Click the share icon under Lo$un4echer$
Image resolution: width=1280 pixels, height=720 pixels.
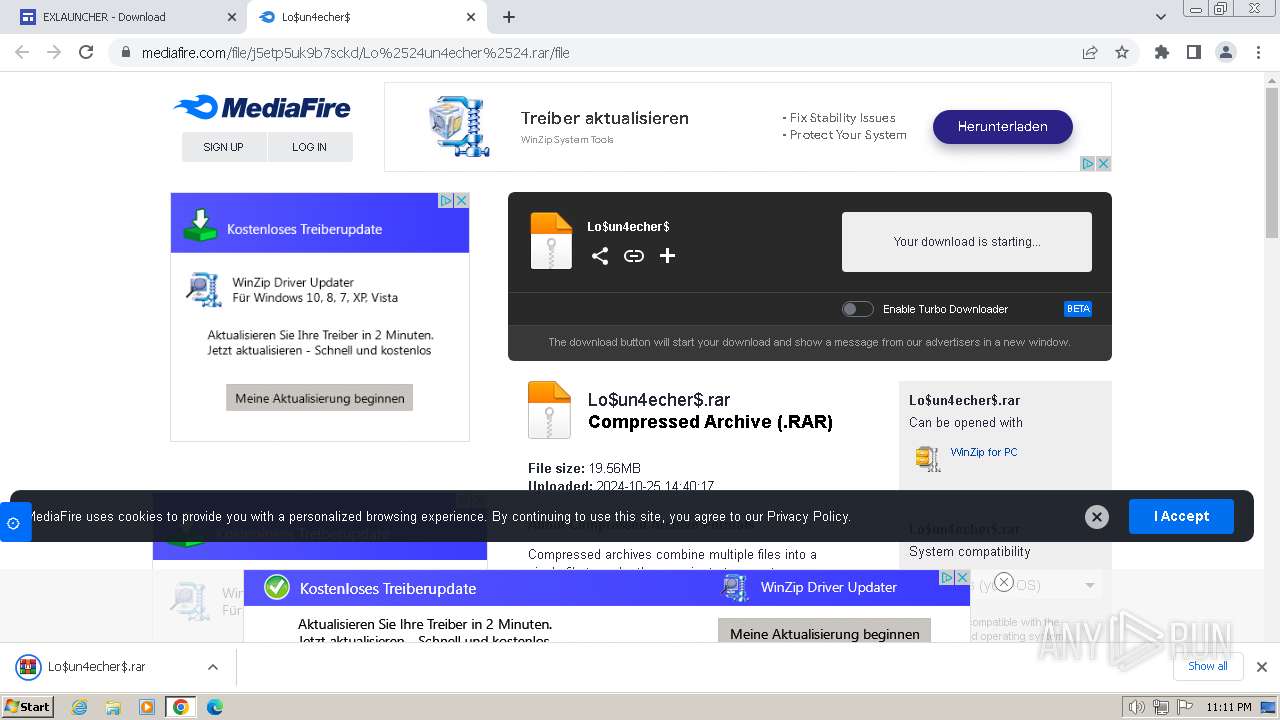pos(599,256)
